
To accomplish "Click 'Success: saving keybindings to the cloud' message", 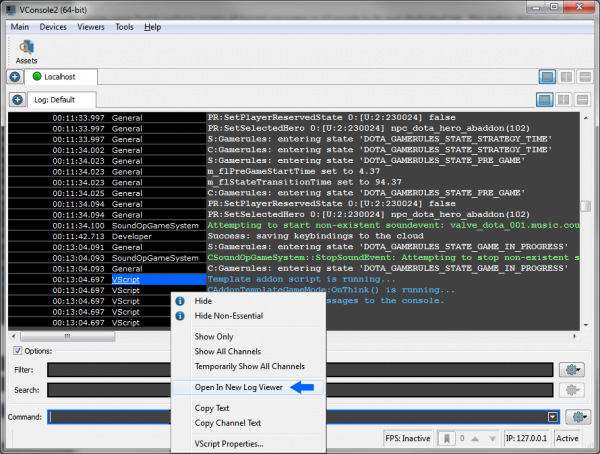I will coord(315,236).
